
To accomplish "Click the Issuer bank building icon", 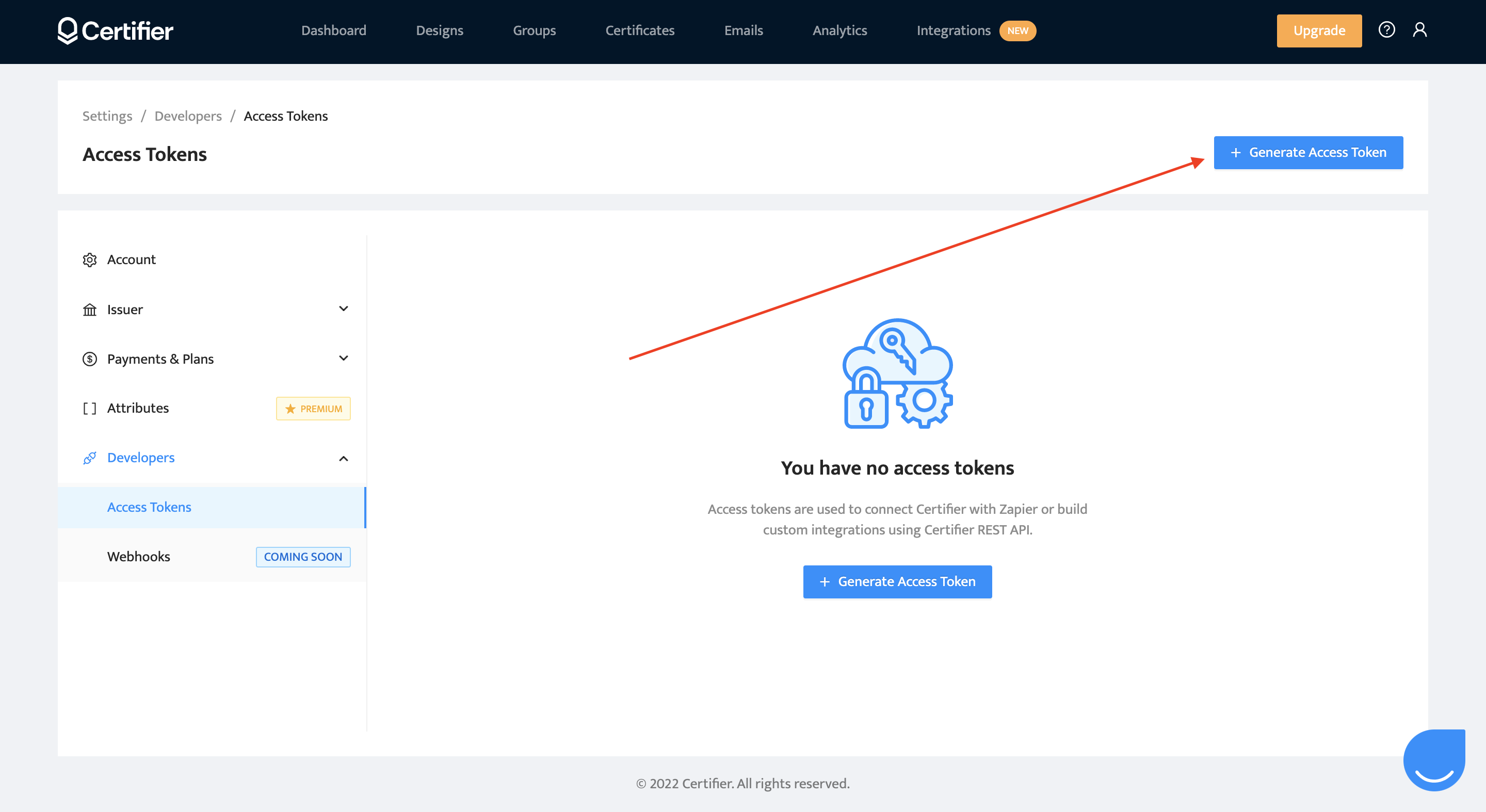I will 89,310.
